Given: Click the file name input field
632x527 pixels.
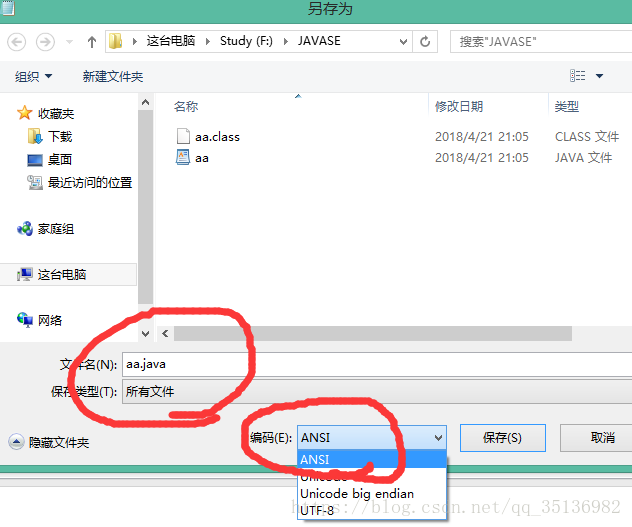Looking at the screenshot, I should (x=377, y=365).
